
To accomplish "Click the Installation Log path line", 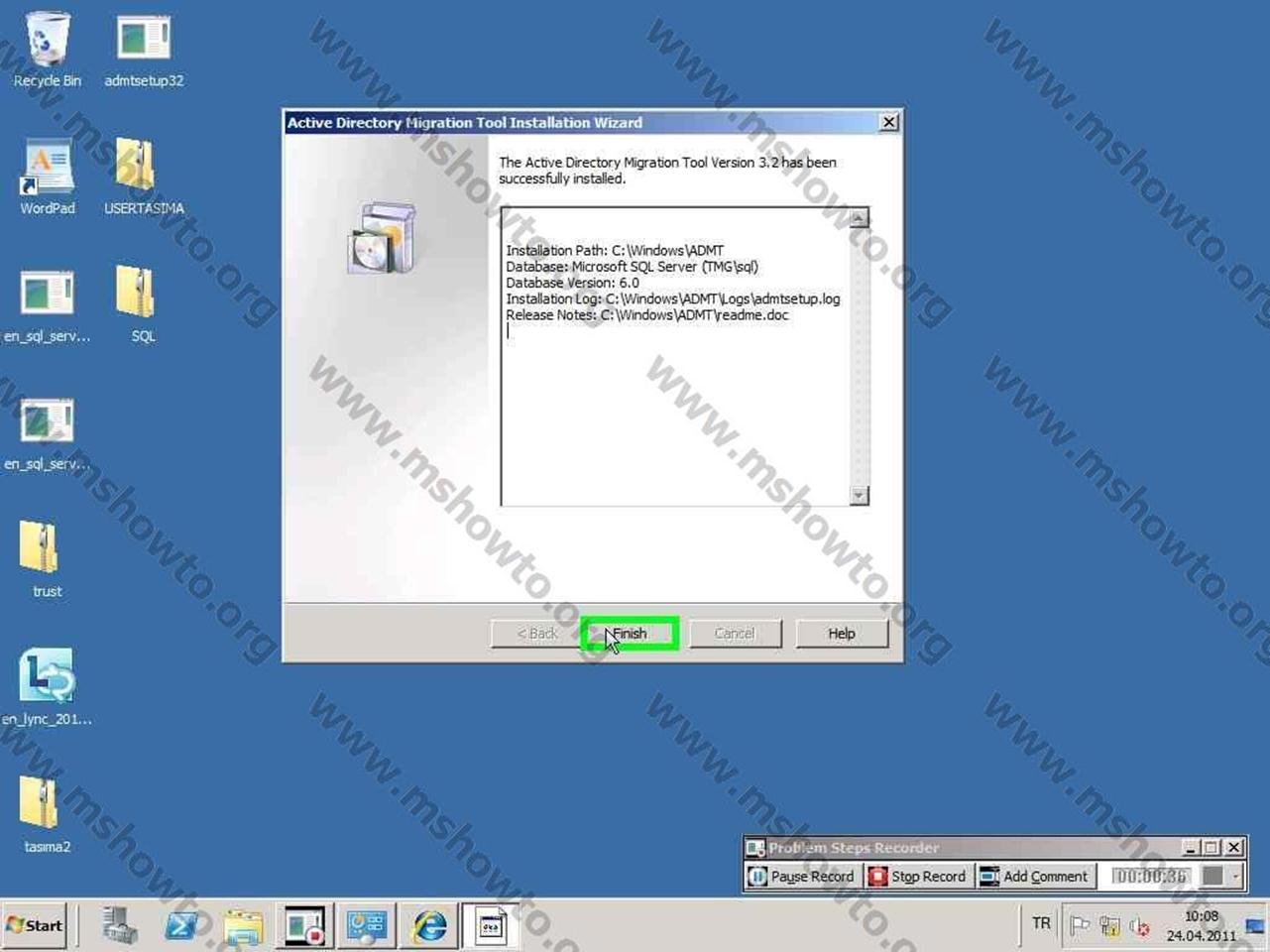I will [673, 298].
